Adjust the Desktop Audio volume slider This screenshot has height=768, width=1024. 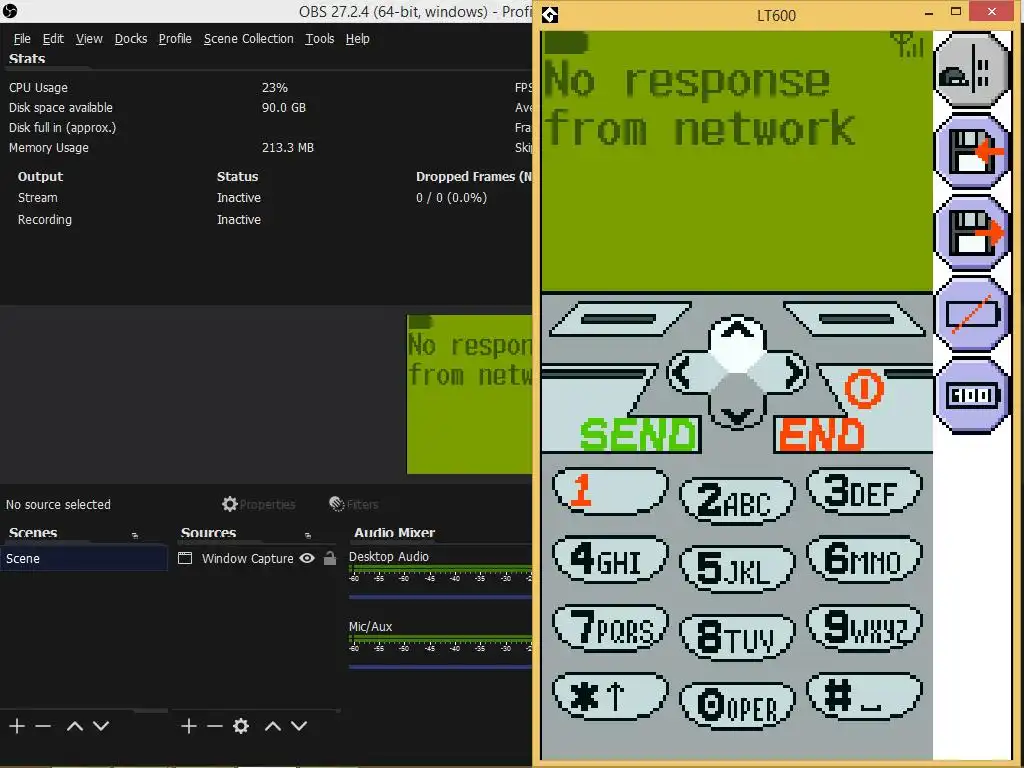pyautogui.click(x=440, y=596)
